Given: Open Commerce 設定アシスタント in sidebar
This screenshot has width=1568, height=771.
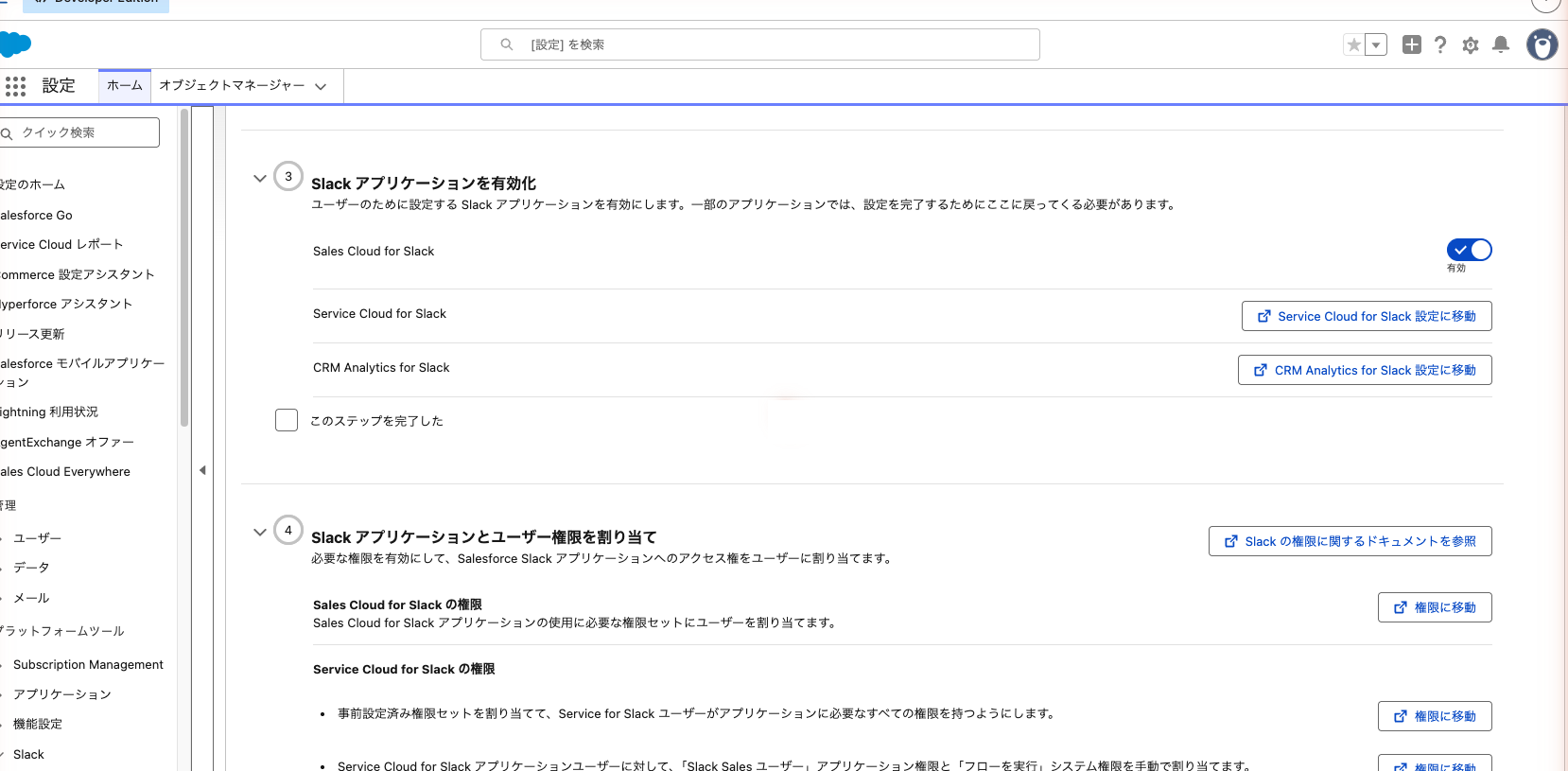Looking at the screenshot, I should coord(77,274).
